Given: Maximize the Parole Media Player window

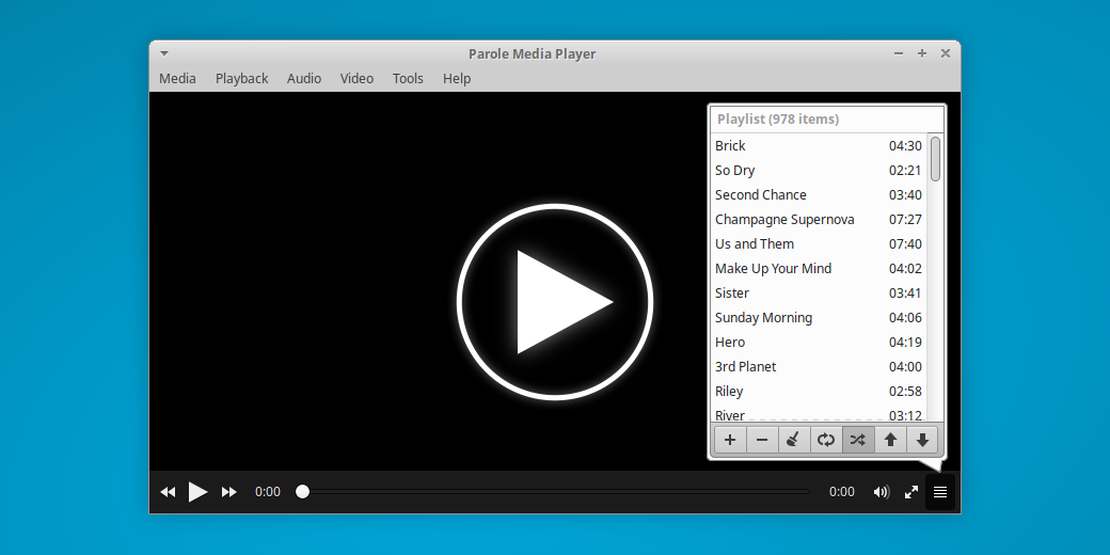Looking at the screenshot, I should [x=922, y=53].
